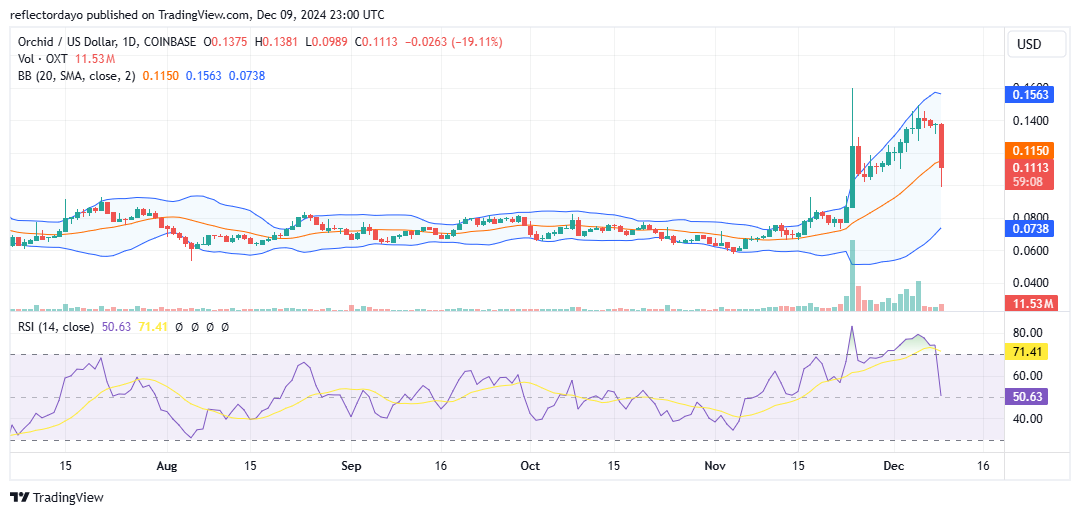The width and height of the screenshot is (1080, 515).
Task: Click the countdown timer 59:08 label
Action: point(1028,183)
